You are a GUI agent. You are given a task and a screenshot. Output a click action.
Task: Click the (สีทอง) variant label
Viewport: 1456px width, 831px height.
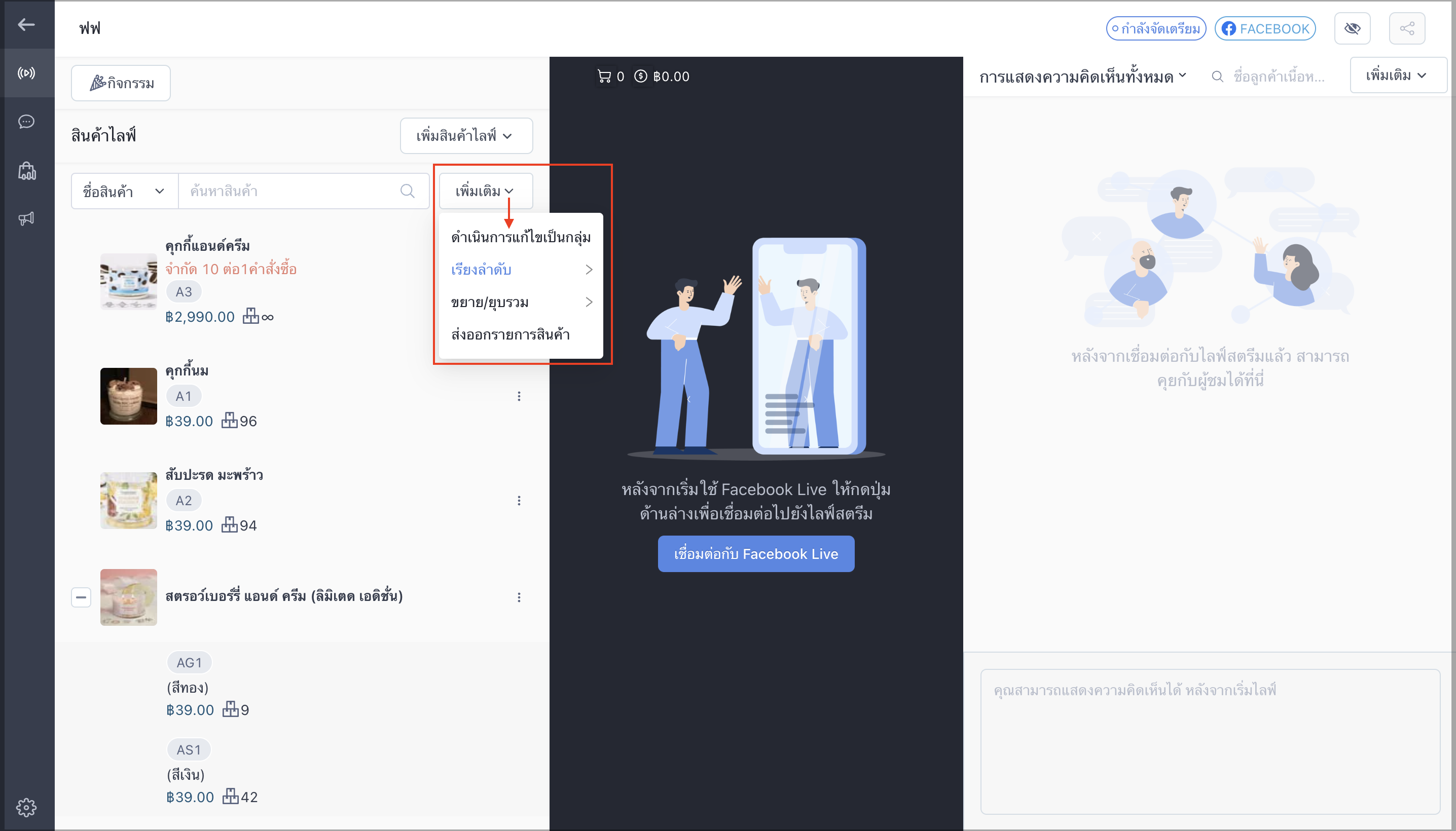pyautogui.click(x=187, y=687)
